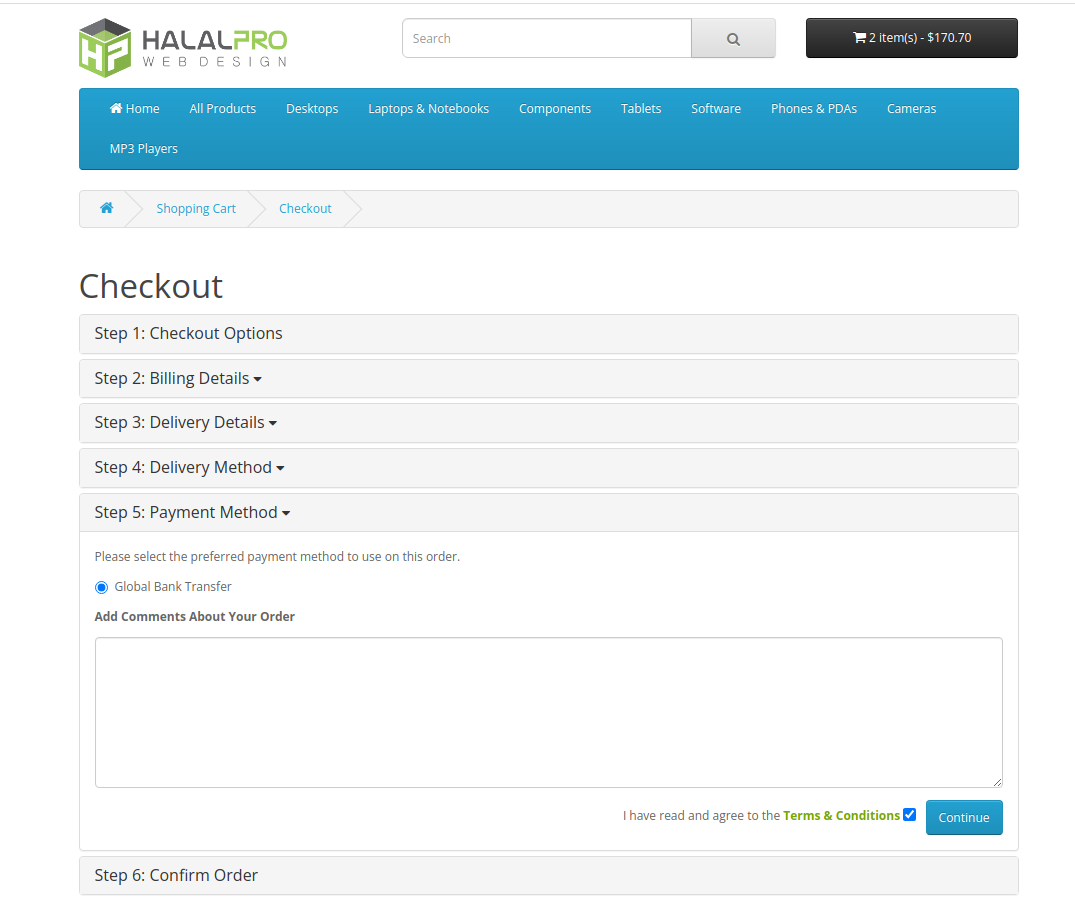Image resolution: width=1075 pixels, height=912 pixels.
Task: Open the Components menu
Action: (555, 108)
